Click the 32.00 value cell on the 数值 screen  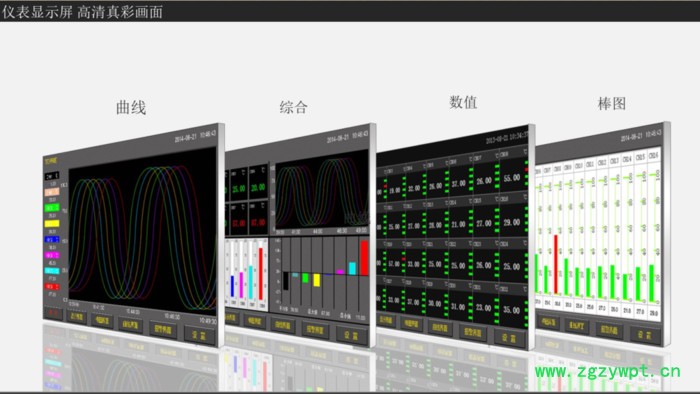[414, 188]
